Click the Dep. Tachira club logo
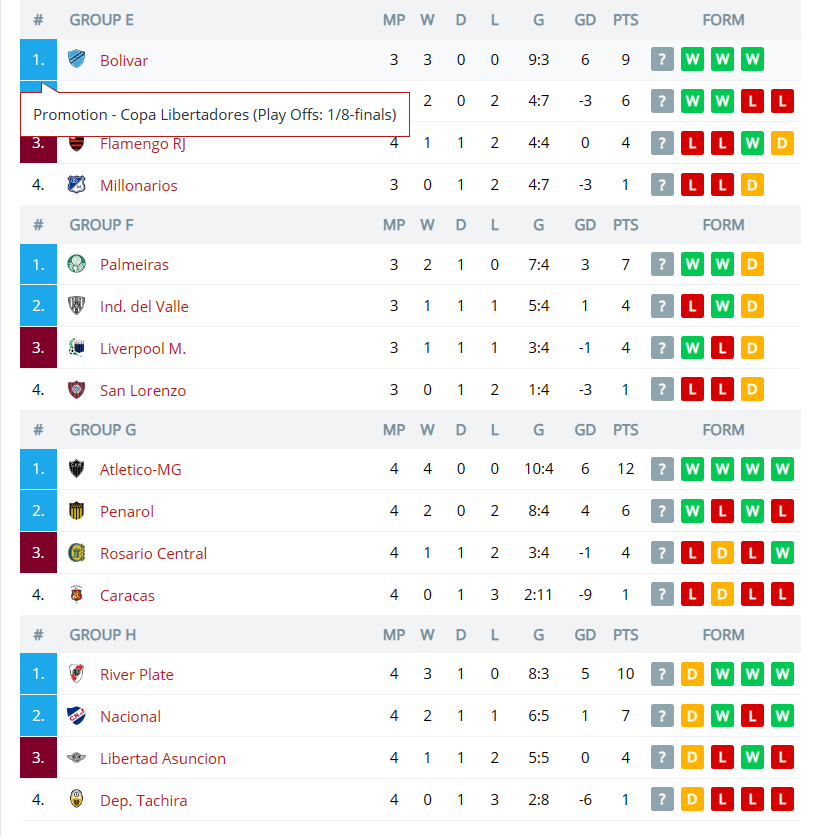Screen dimensions: 814x836 77,799
